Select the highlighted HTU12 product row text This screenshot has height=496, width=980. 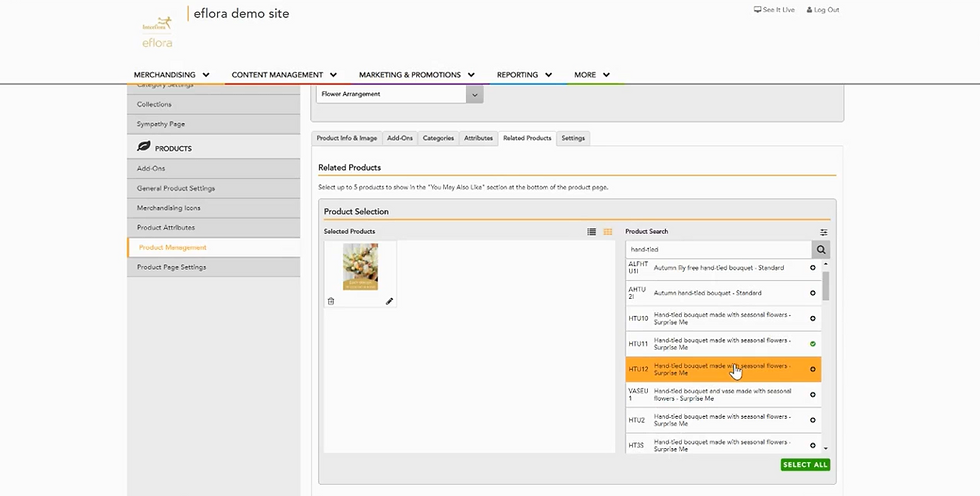[x=722, y=369]
